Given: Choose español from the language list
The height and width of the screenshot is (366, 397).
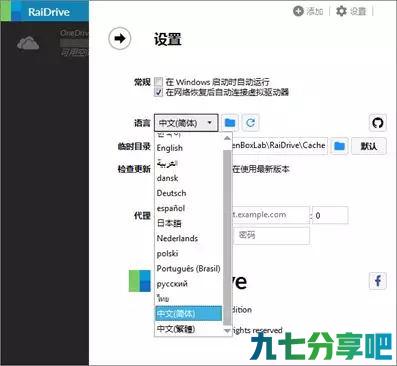Looking at the screenshot, I should pyautogui.click(x=188, y=208).
